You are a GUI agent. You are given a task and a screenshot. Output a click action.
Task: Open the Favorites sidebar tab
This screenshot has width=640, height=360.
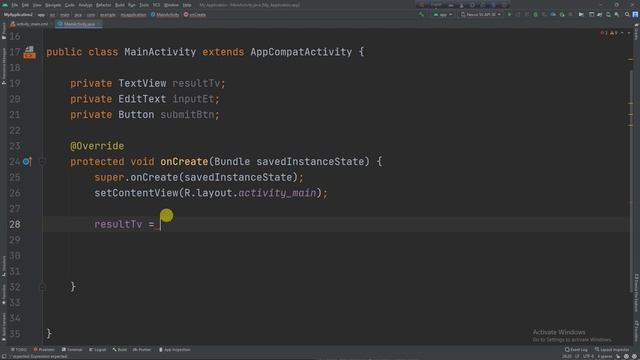(x=4, y=294)
